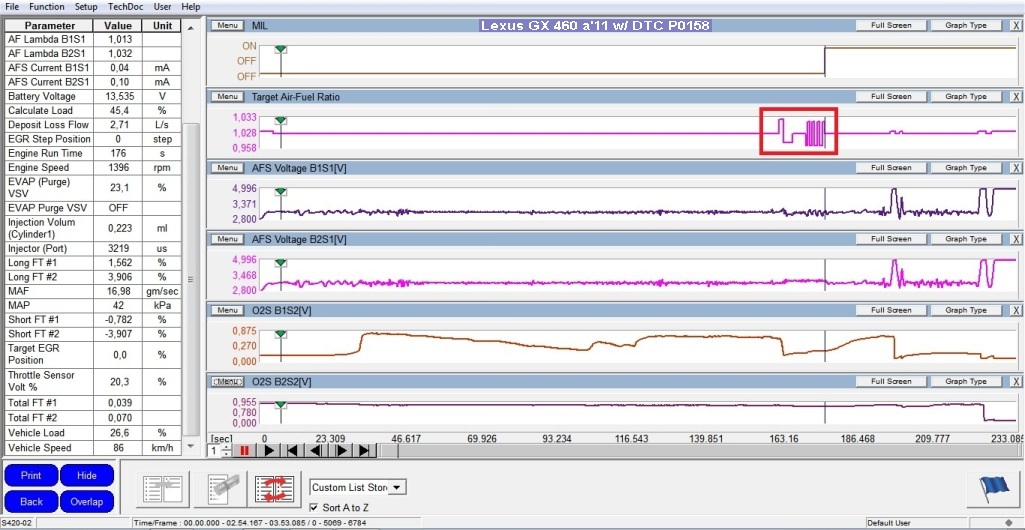This screenshot has width=1025, height=530.
Task: Pause the graph playback
Action: click(244, 451)
